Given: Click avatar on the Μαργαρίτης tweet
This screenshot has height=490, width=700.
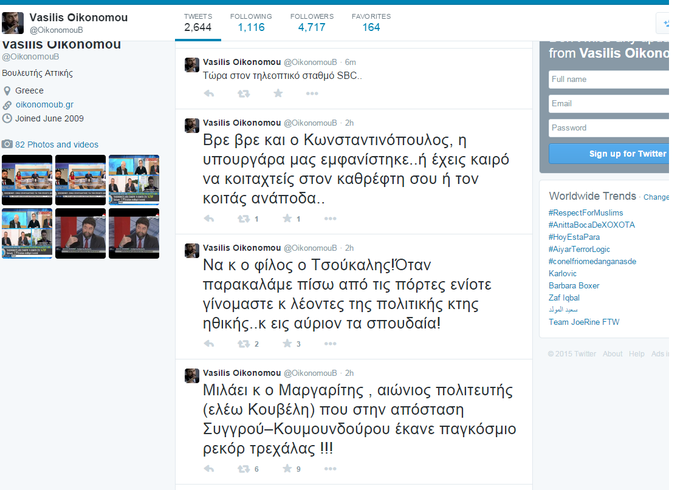Looking at the screenshot, I should tap(192, 375).
